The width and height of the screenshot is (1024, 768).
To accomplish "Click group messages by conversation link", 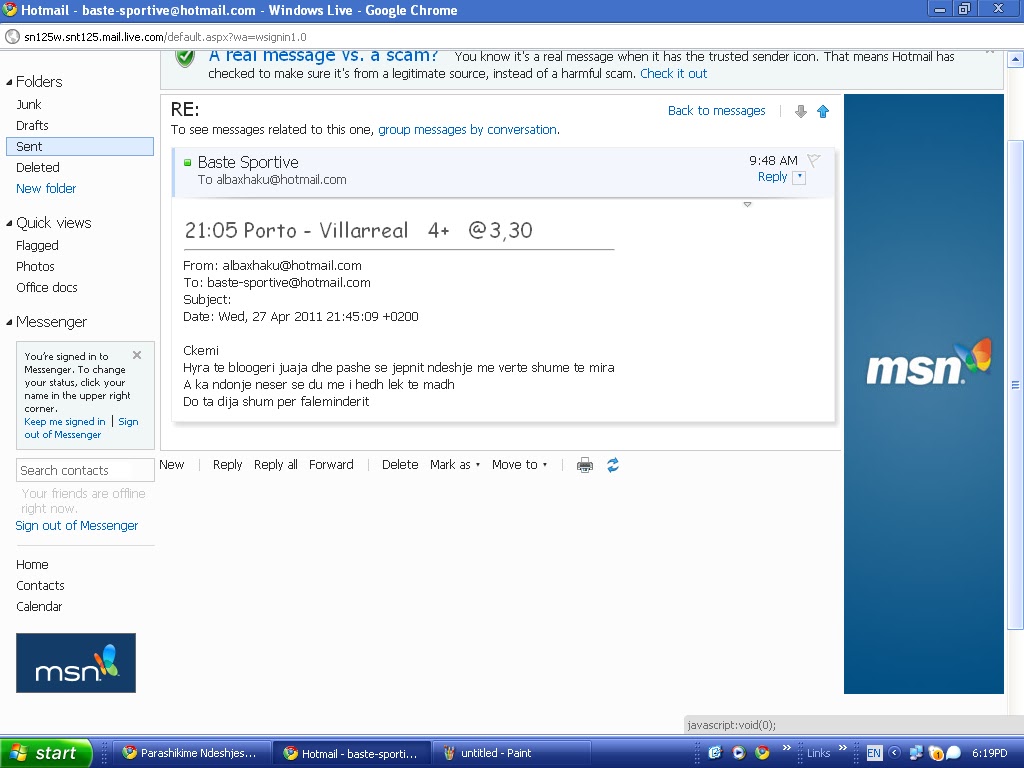I will (x=468, y=130).
